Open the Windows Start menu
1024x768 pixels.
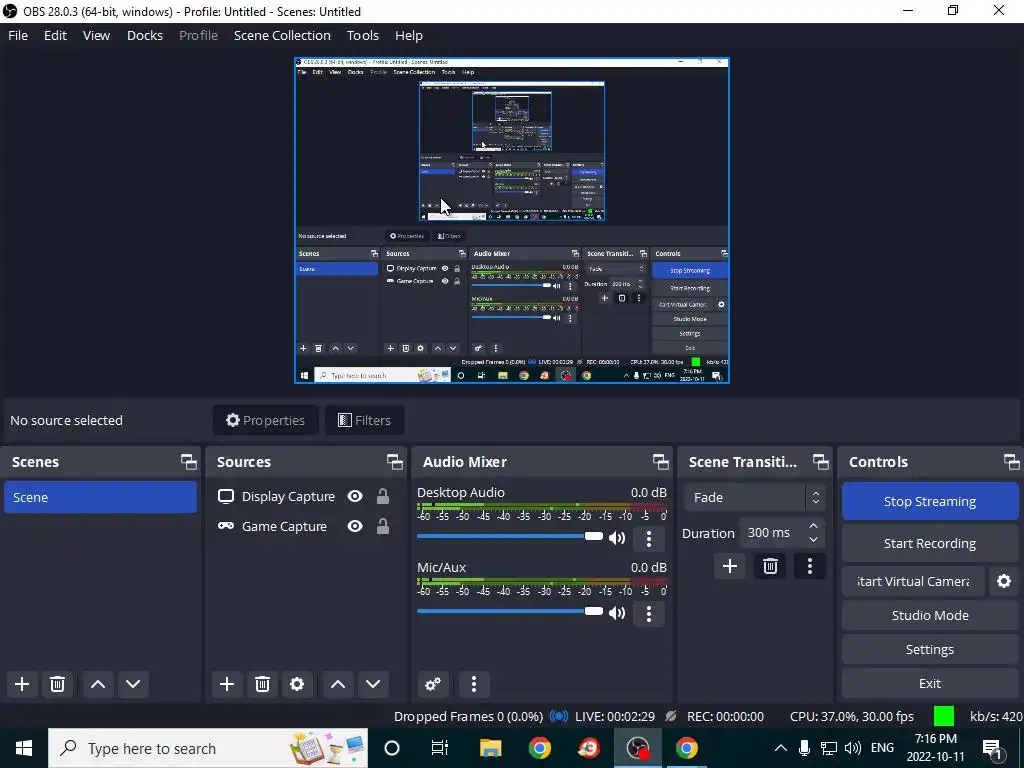point(24,748)
